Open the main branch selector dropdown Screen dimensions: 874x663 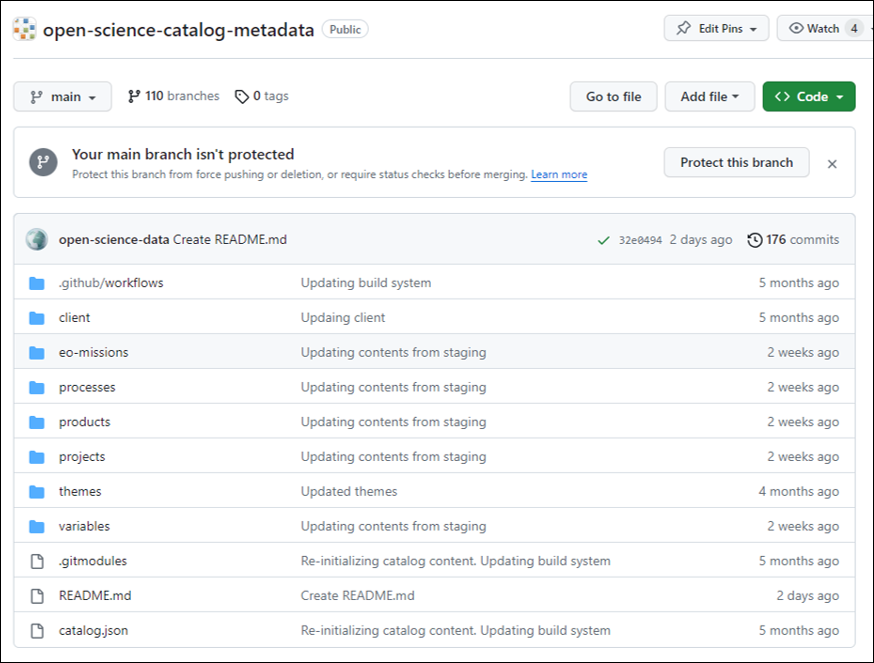pyautogui.click(x=62, y=96)
